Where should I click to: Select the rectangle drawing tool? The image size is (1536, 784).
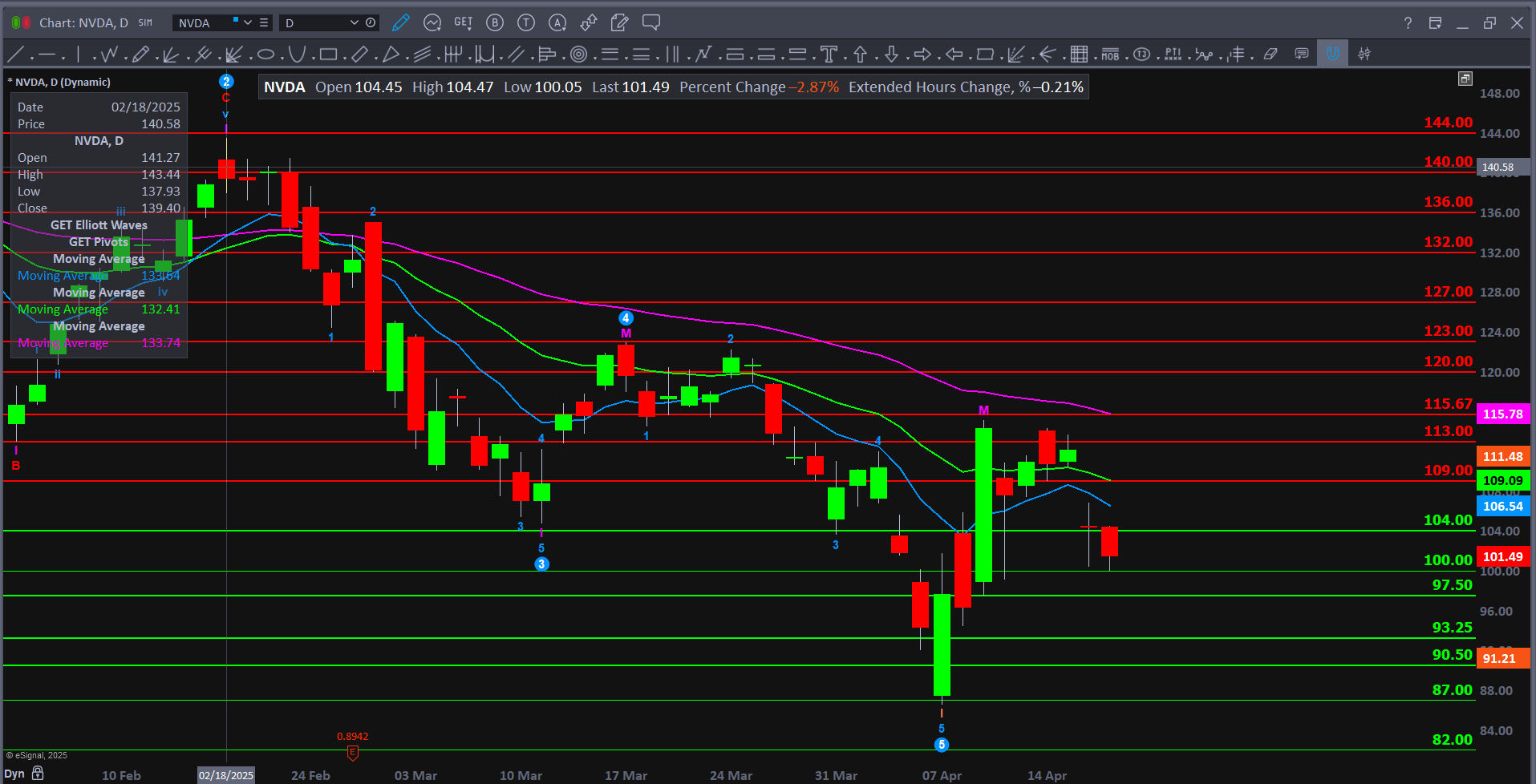click(328, 55)
